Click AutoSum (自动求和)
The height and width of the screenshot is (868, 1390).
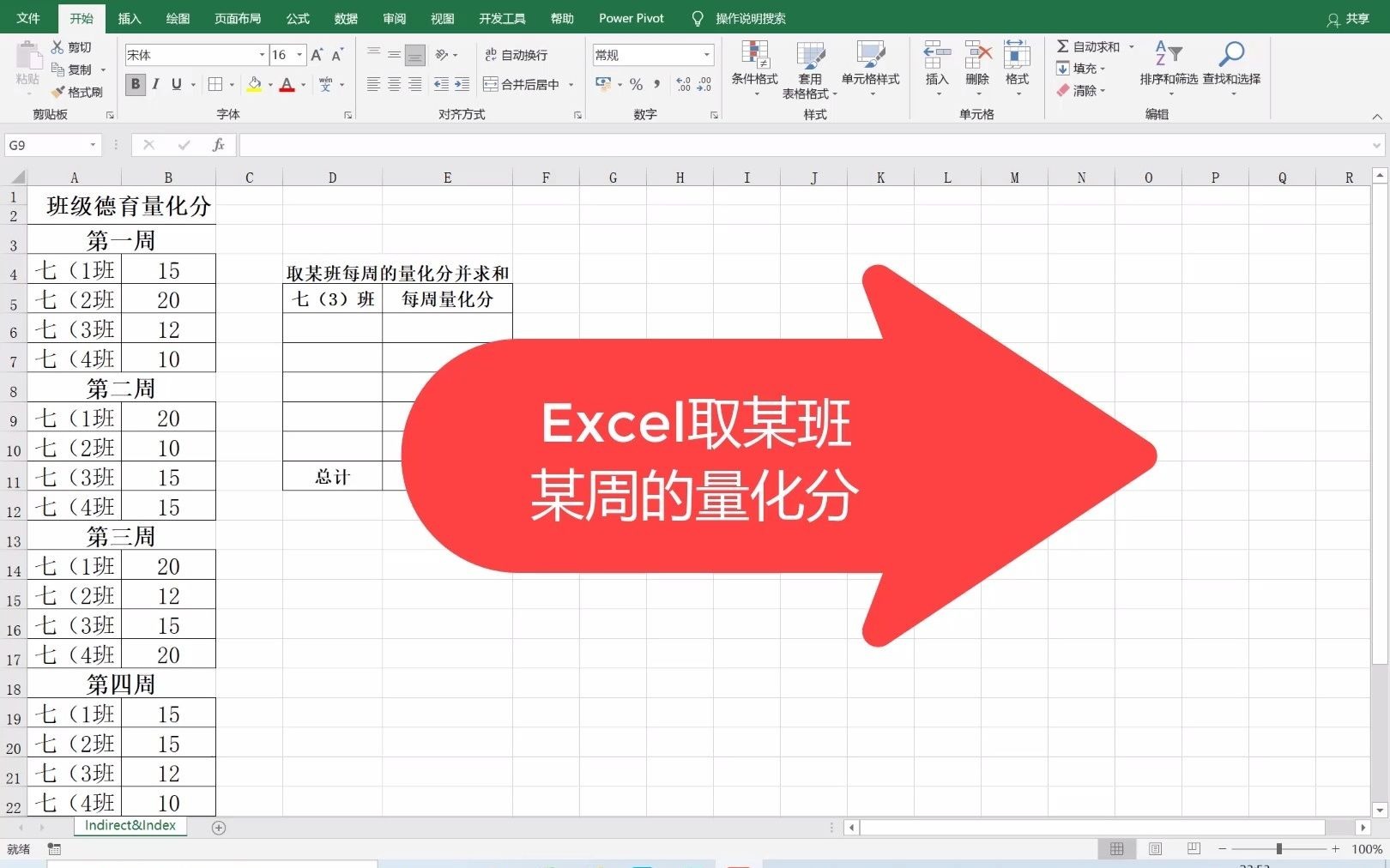[1088, 46]
